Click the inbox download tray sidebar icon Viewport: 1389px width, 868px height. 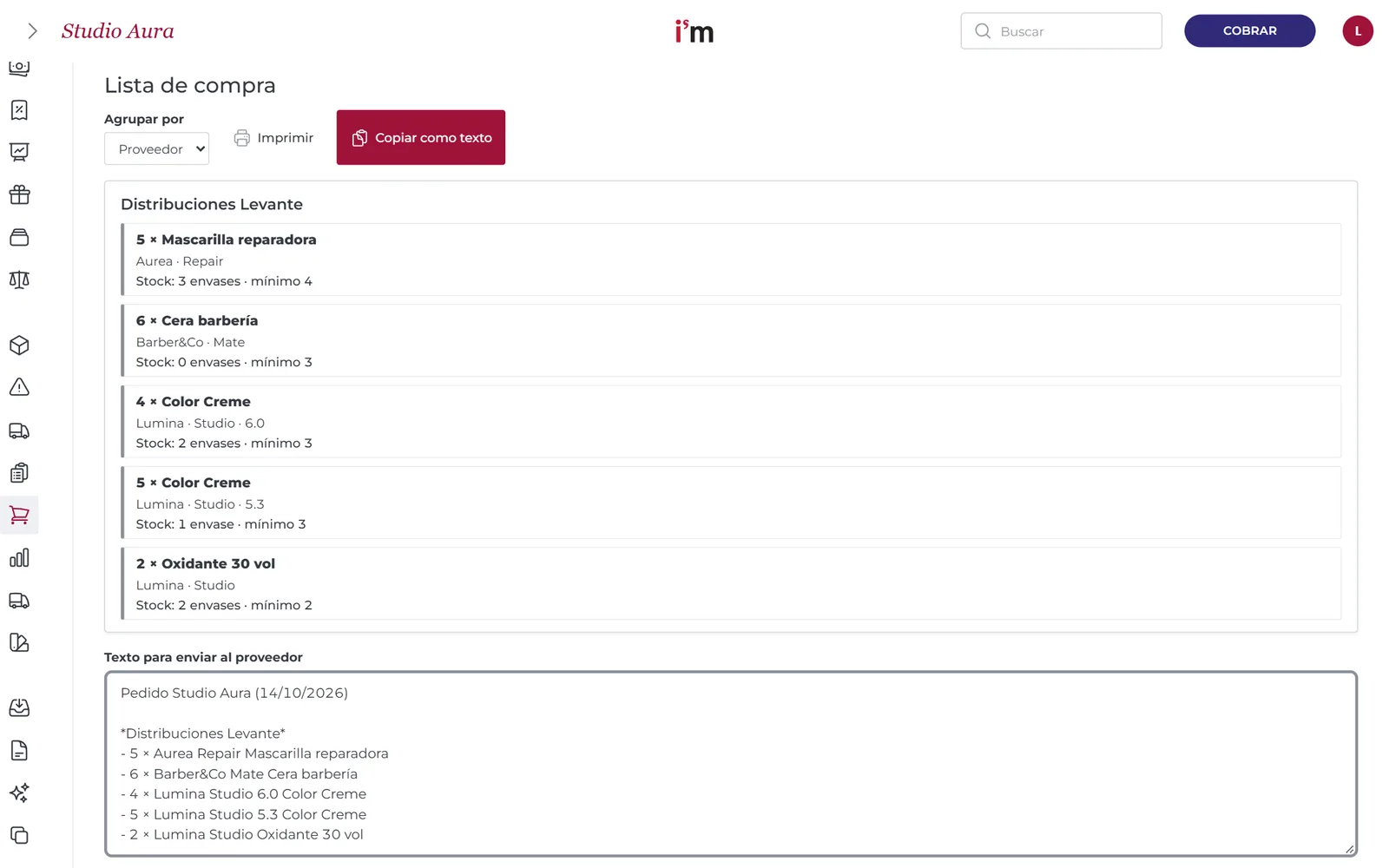[19, 708]
